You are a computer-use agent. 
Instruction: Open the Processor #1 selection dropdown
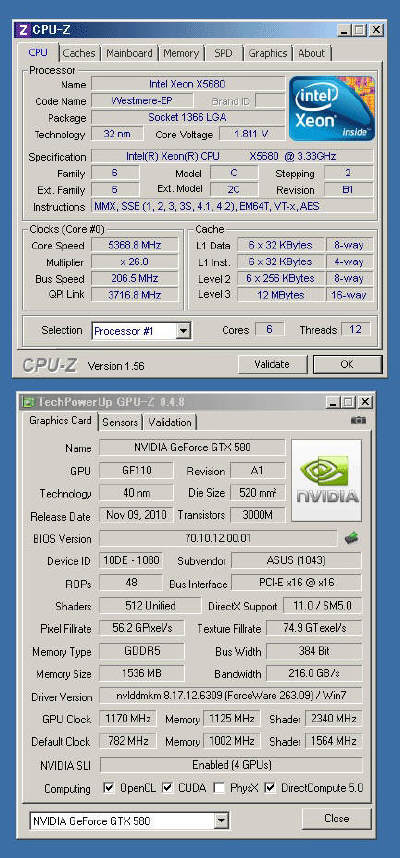click(184, 331)
